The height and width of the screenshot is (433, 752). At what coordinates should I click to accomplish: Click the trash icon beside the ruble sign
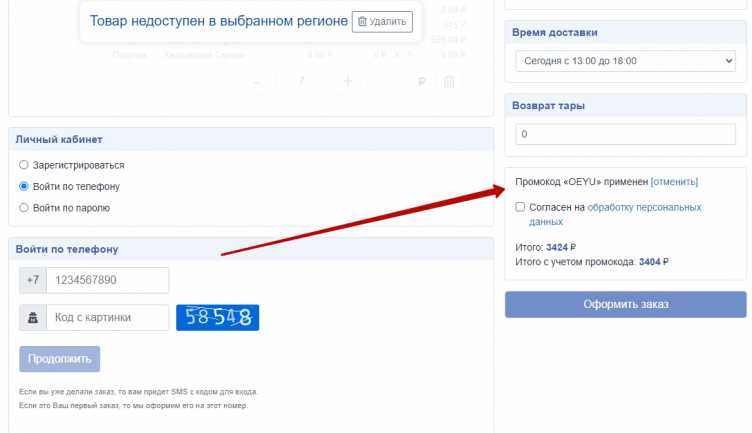coord(449,83)
